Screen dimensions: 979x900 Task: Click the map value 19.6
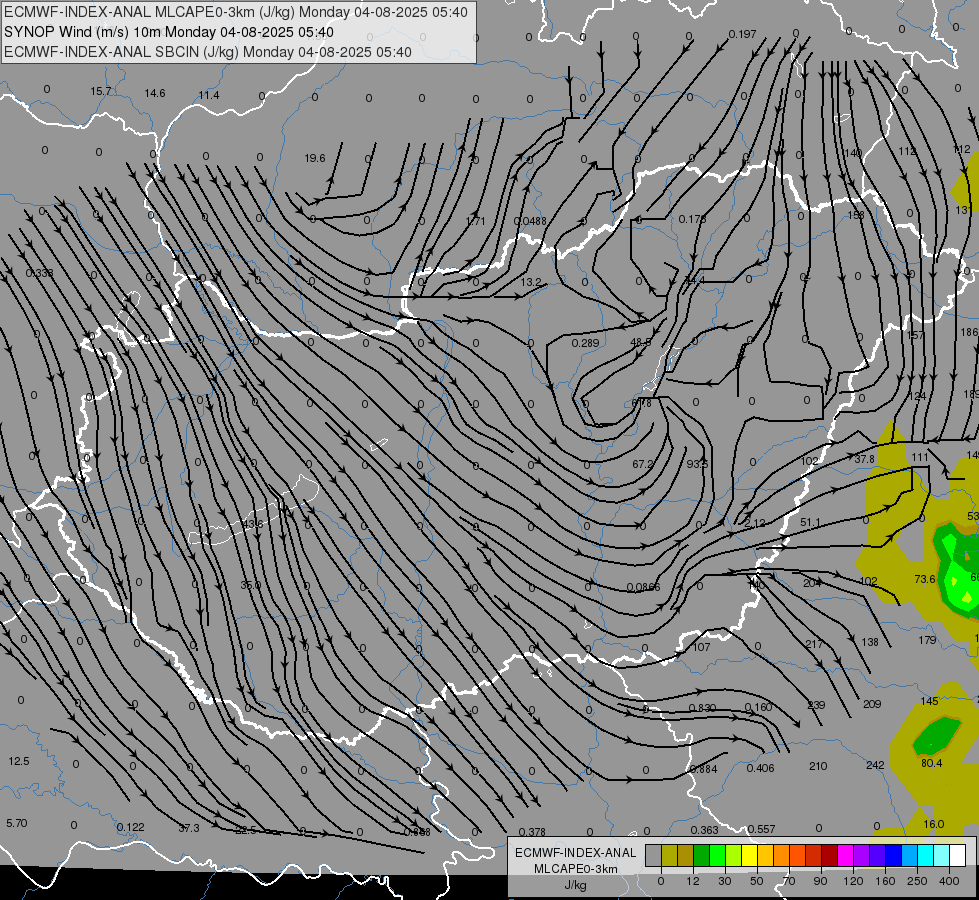315,158
